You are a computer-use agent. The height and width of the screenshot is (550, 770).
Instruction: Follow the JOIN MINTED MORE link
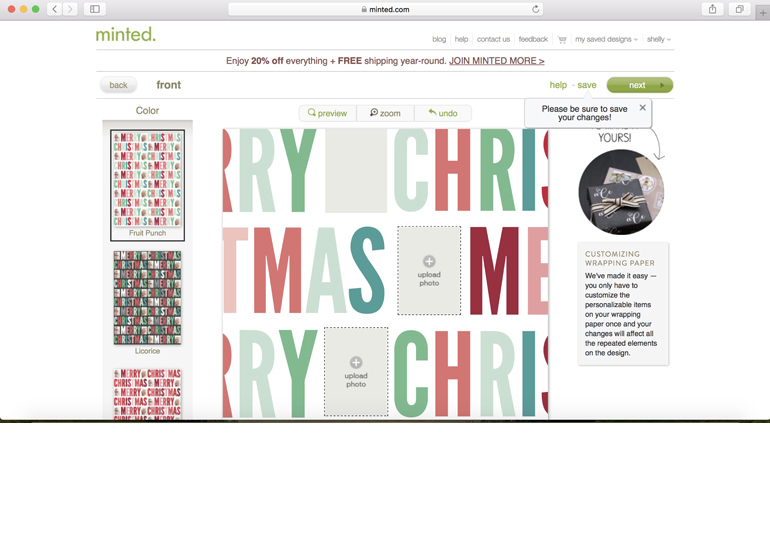496,61
